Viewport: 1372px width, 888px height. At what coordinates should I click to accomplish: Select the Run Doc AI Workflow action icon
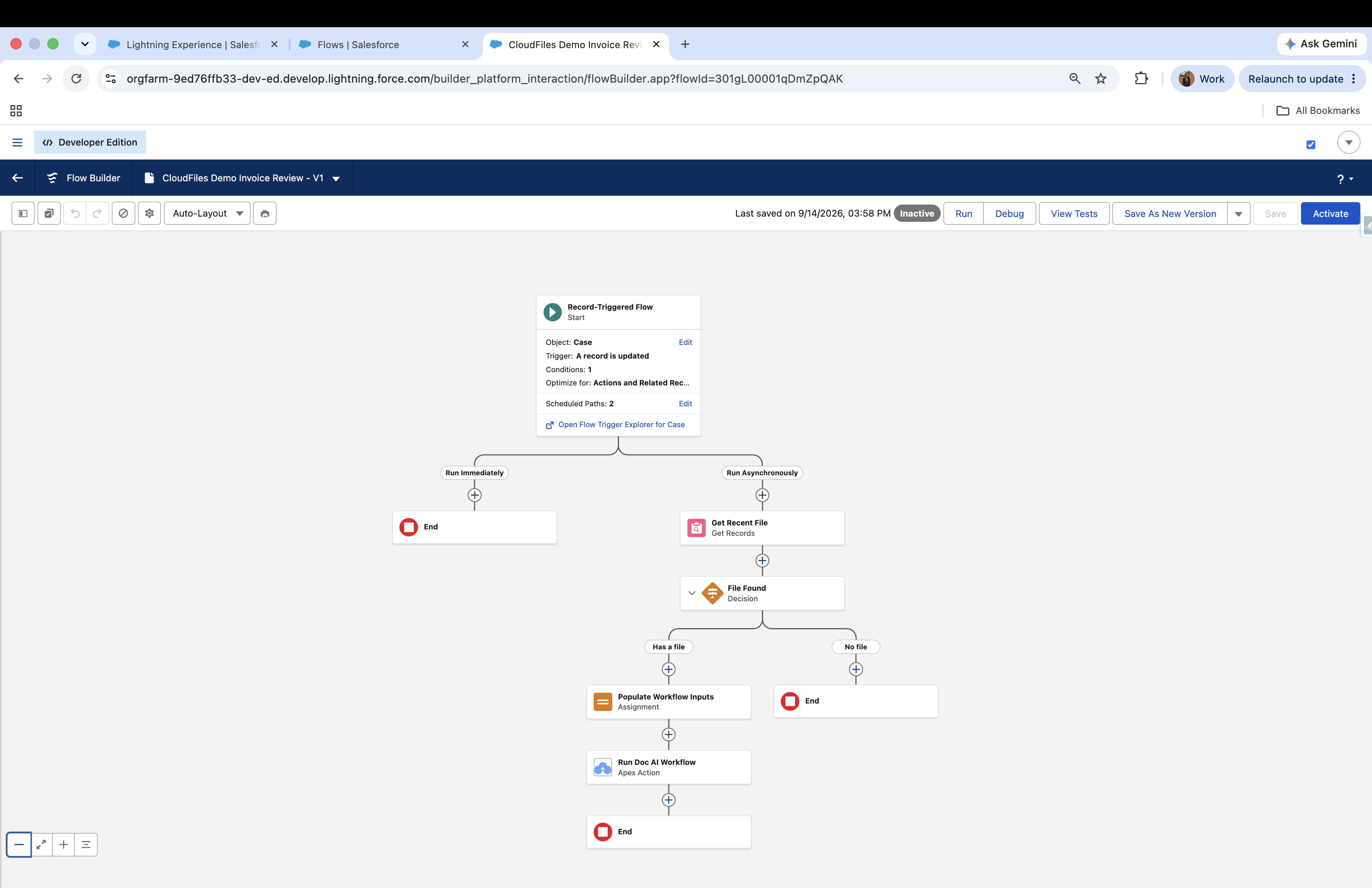(603, 767)
